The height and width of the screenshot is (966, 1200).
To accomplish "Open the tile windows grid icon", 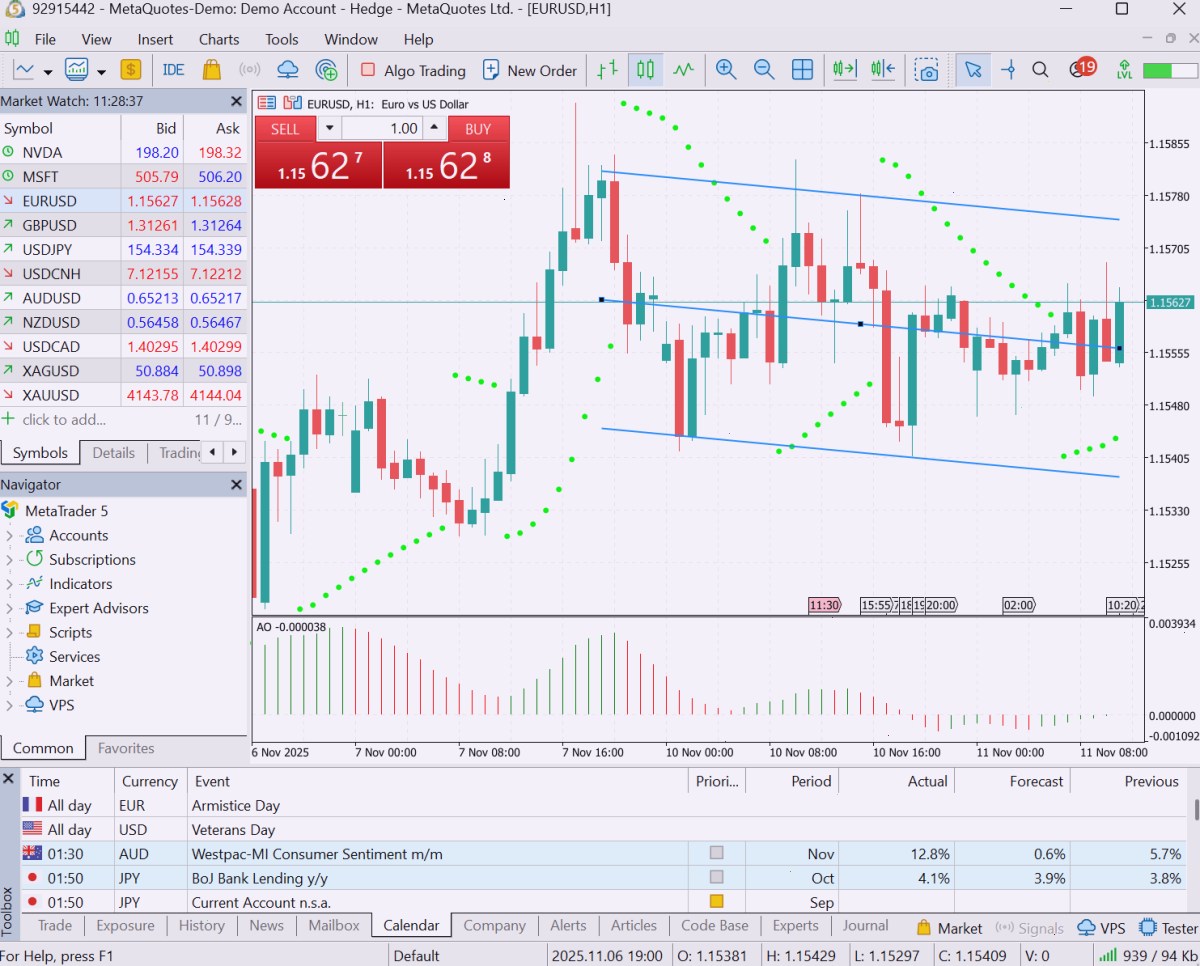I will click(802, 70).
